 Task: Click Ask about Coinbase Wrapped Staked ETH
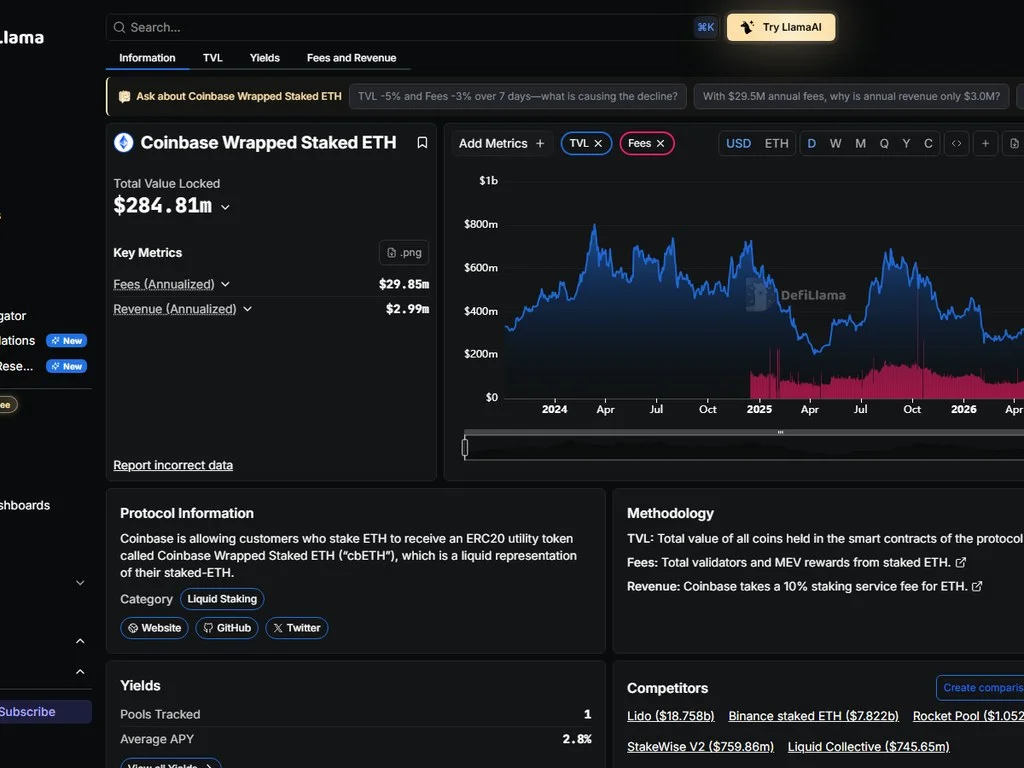coord(238,96)
